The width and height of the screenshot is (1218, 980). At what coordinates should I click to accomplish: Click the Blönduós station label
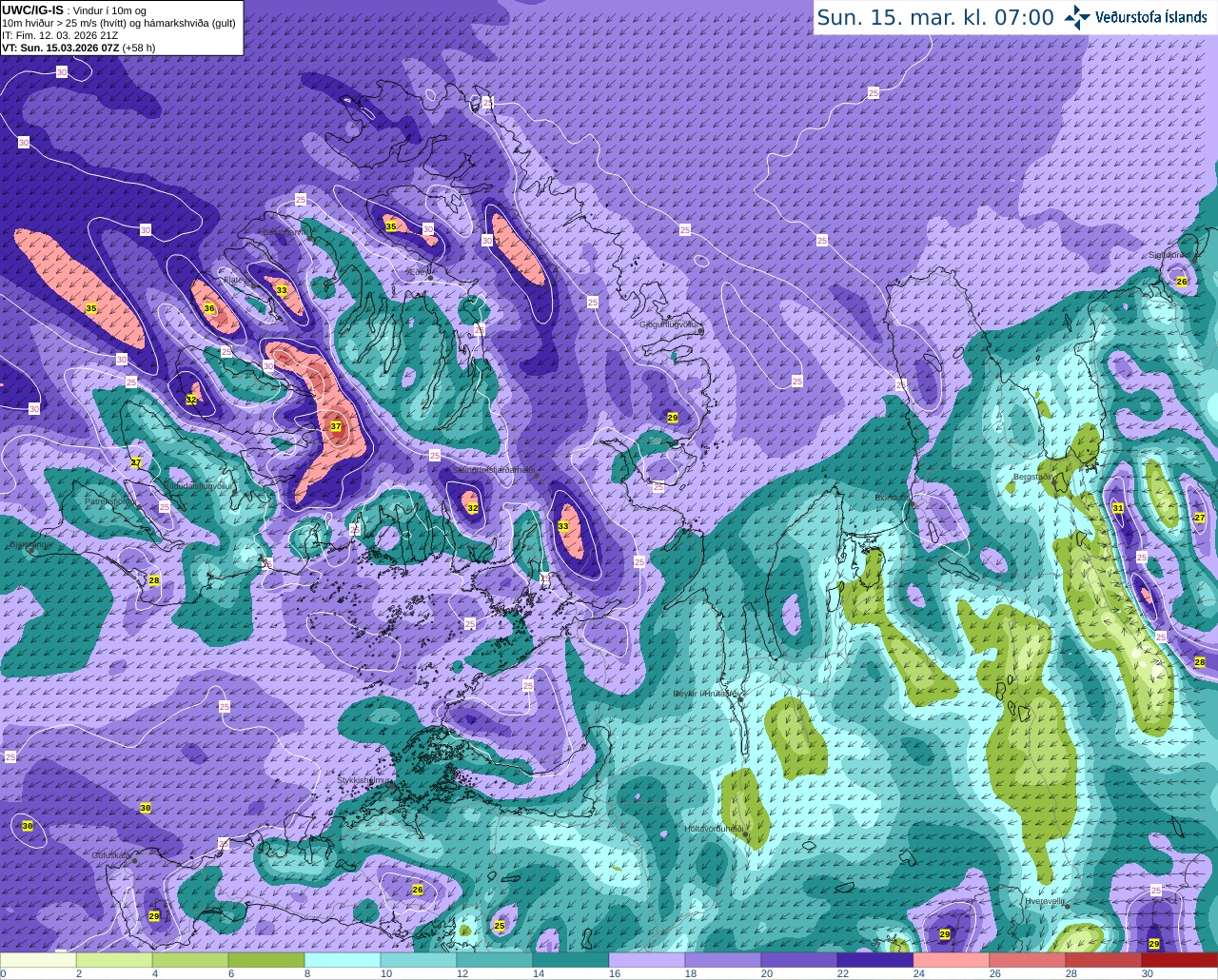tap(892, 497)
